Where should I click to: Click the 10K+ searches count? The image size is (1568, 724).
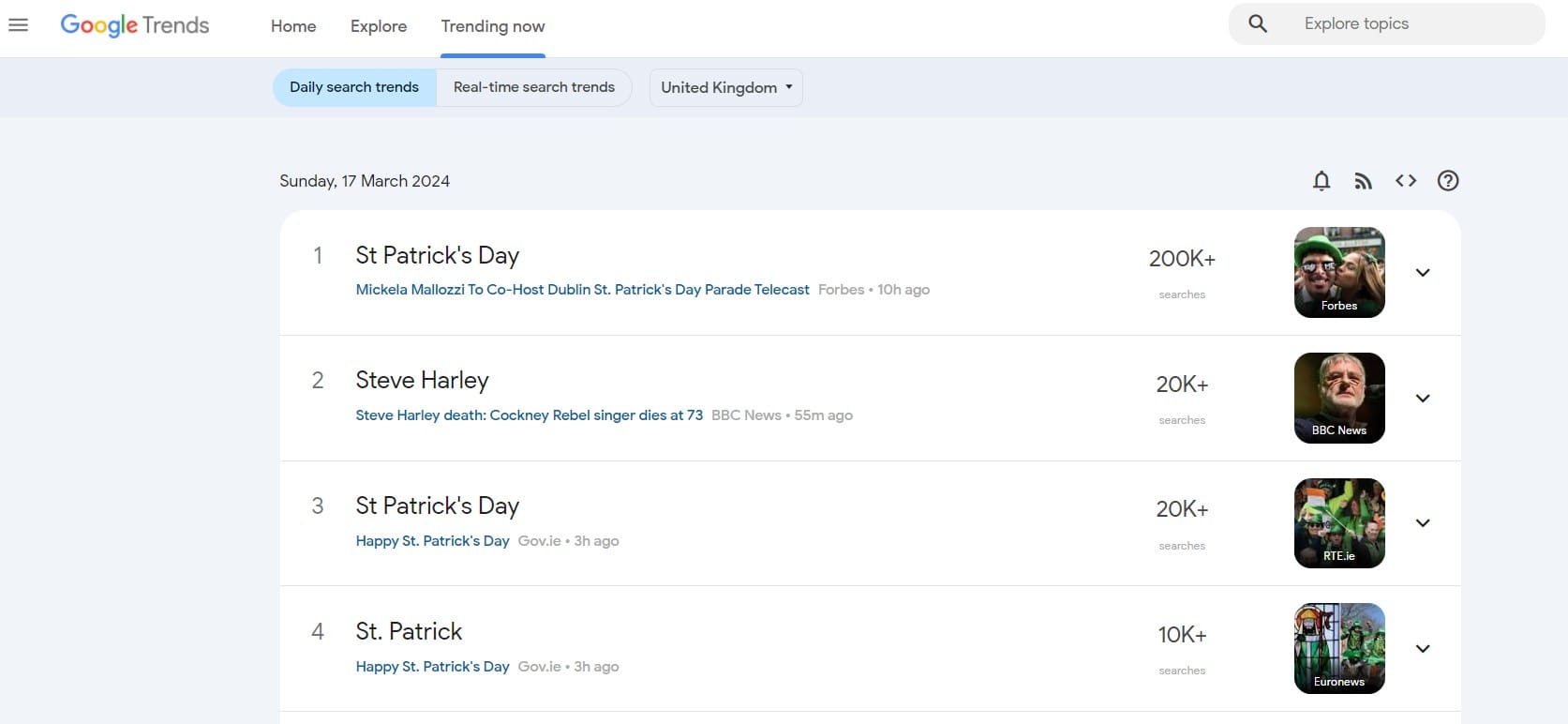tap(1182, 635)
